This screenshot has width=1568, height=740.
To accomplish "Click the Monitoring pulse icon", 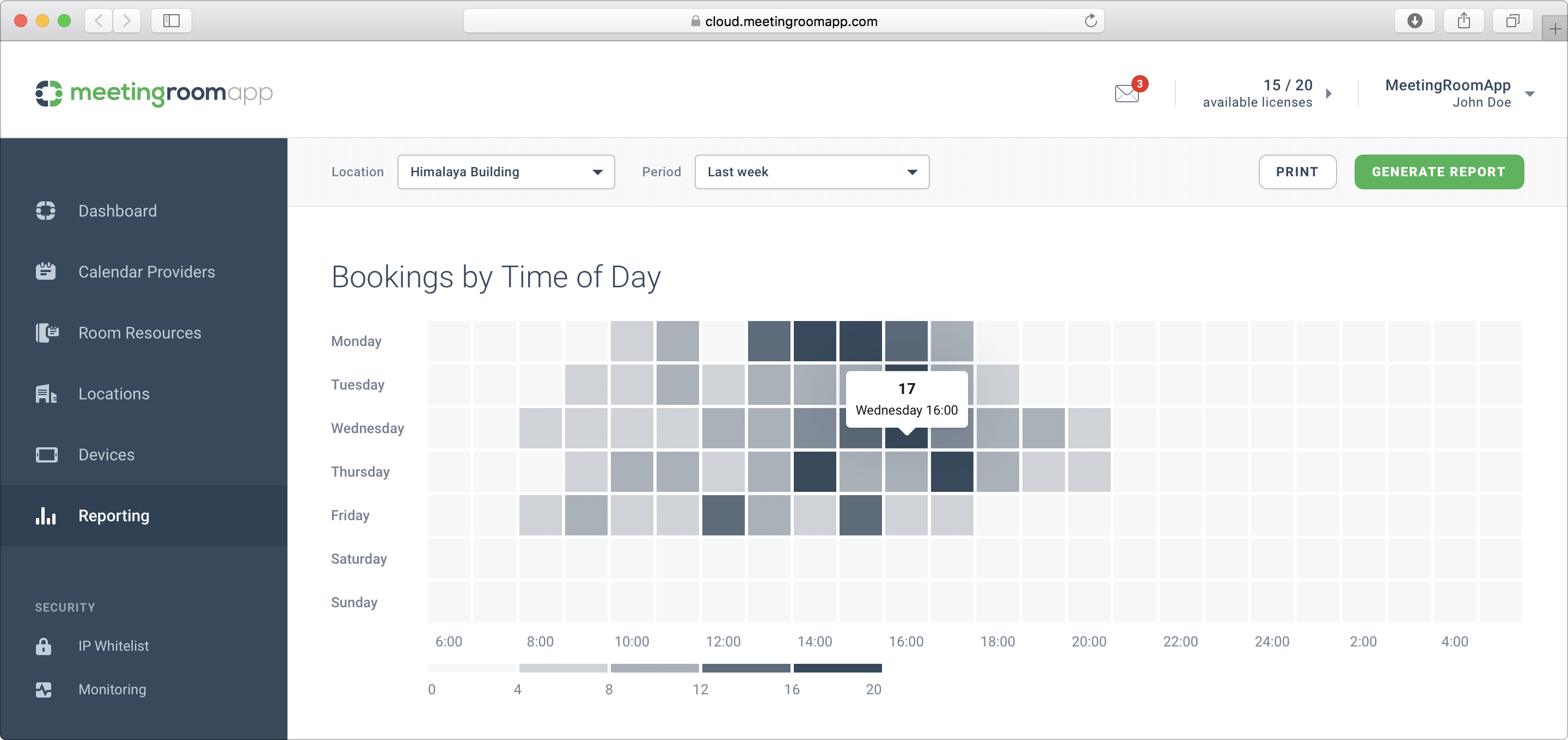I will pyautogui.click(x=43, y=689).
